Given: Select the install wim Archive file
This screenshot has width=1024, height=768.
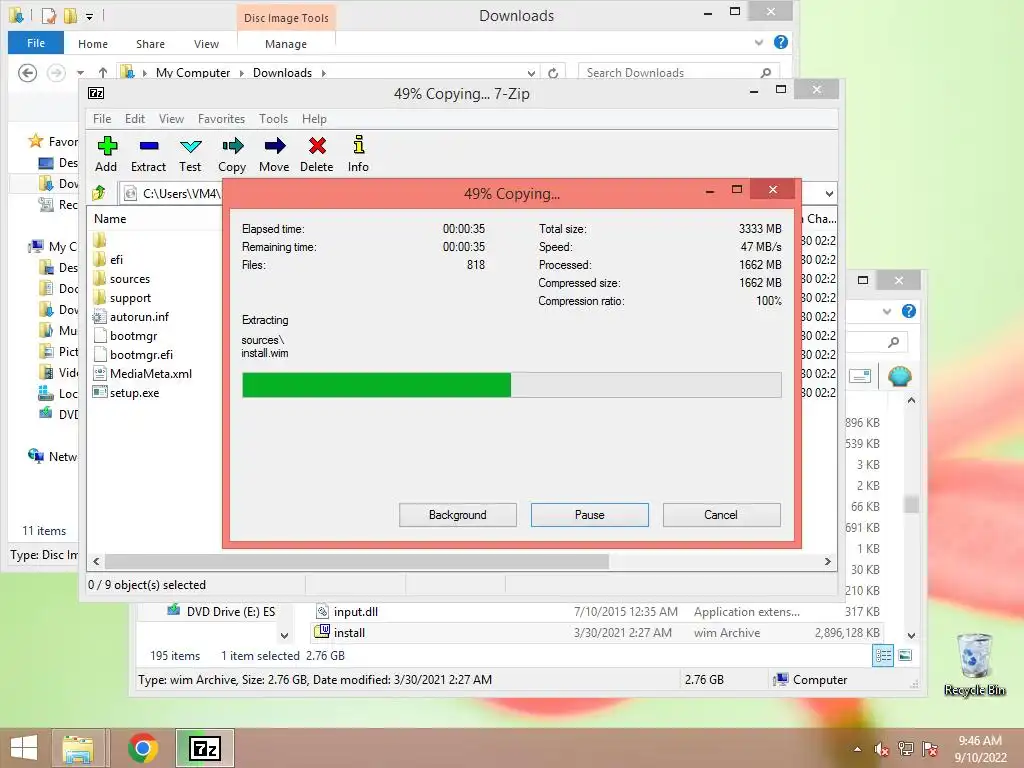Looking at the screenshot, I should 597,633.
